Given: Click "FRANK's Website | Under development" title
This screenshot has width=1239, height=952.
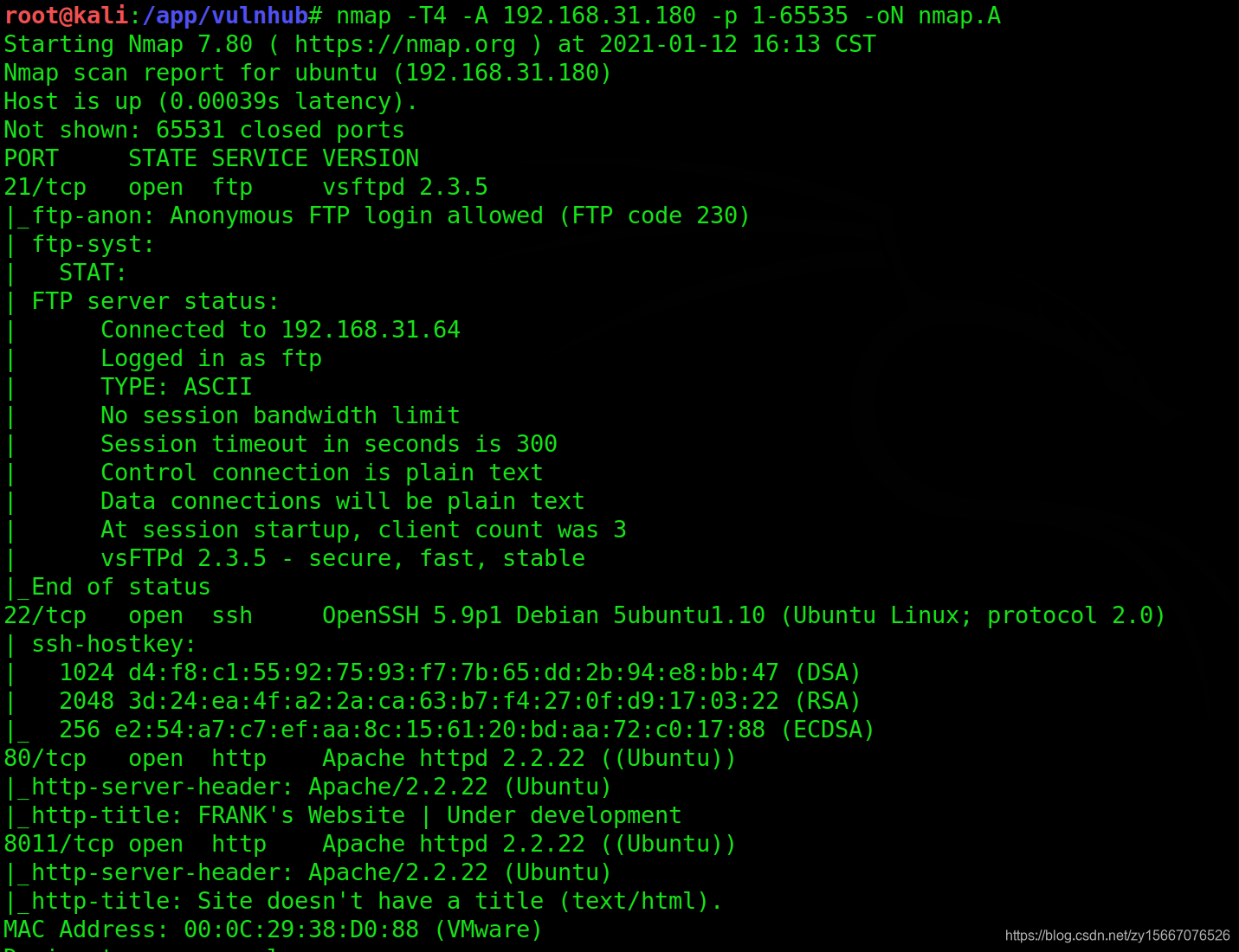Looking at the screenshot, I should pyautogui.click(x=440, y=815).
